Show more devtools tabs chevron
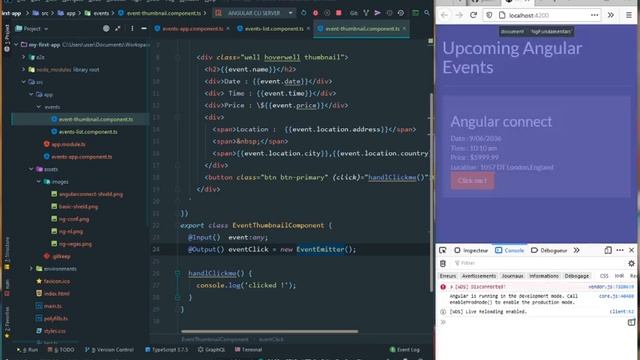Screen dimensions: 640x360 576,250
